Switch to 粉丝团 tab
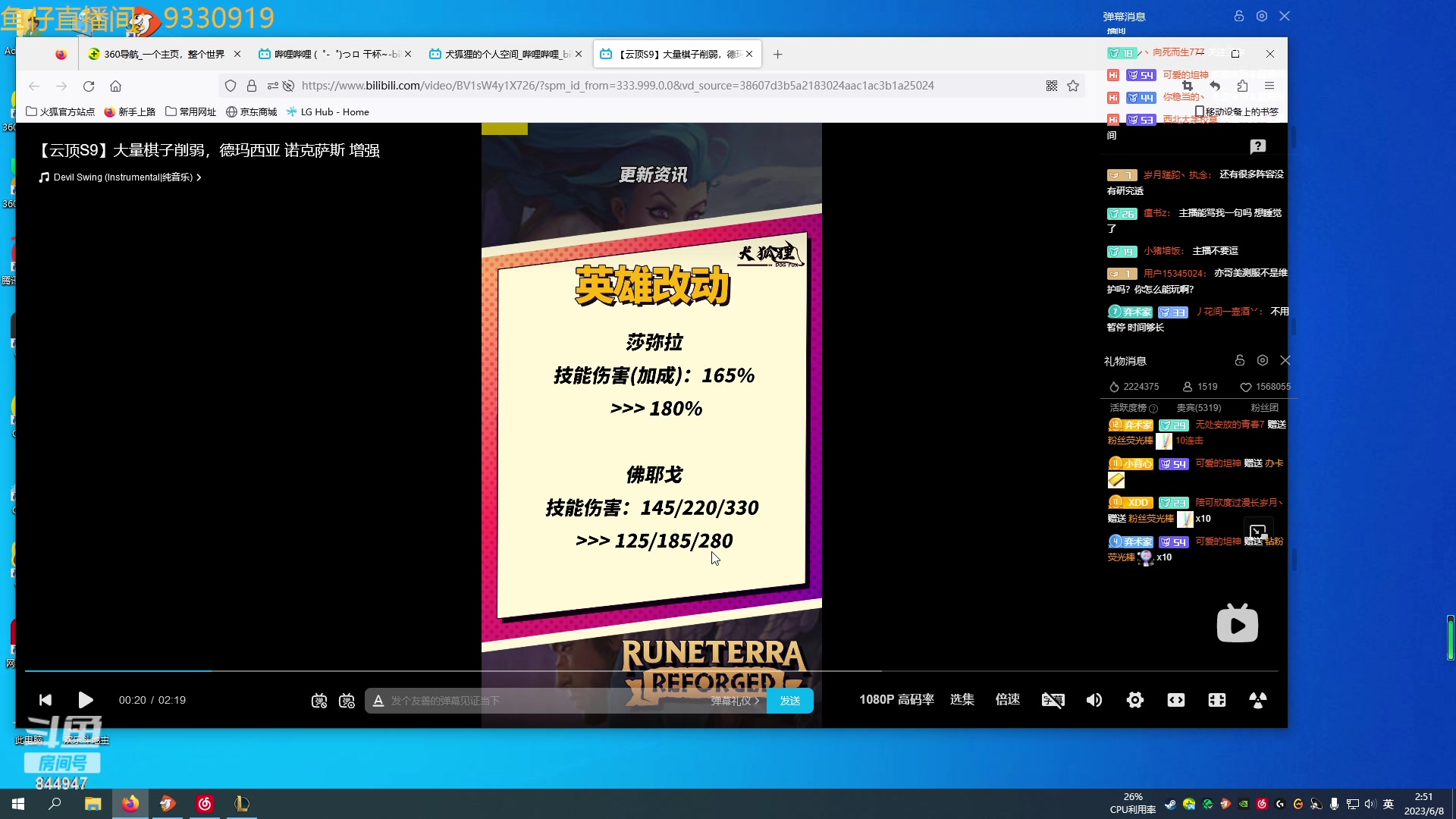1456x819 pixels. tap(1265, 408)
